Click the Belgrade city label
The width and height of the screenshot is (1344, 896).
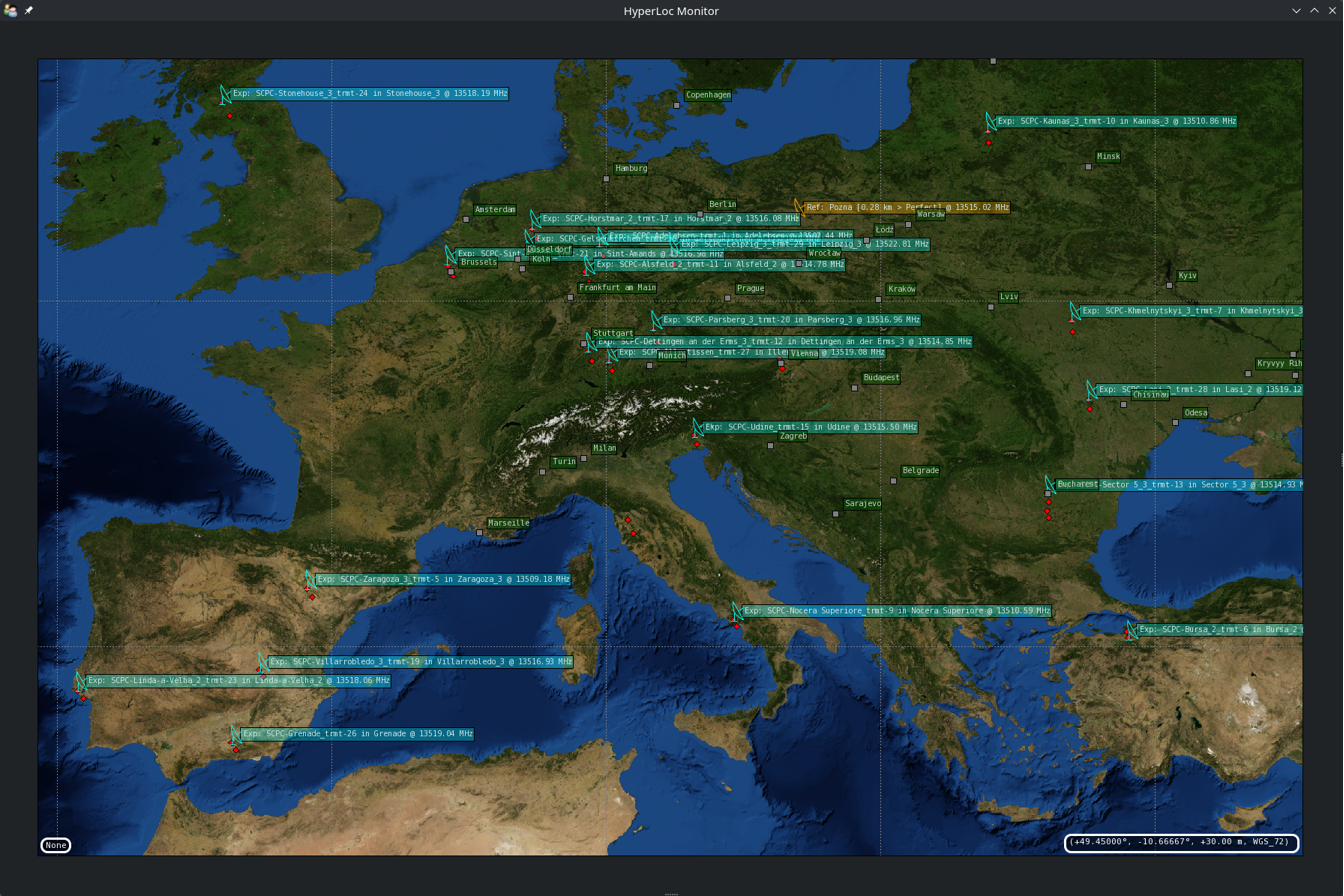921,471
